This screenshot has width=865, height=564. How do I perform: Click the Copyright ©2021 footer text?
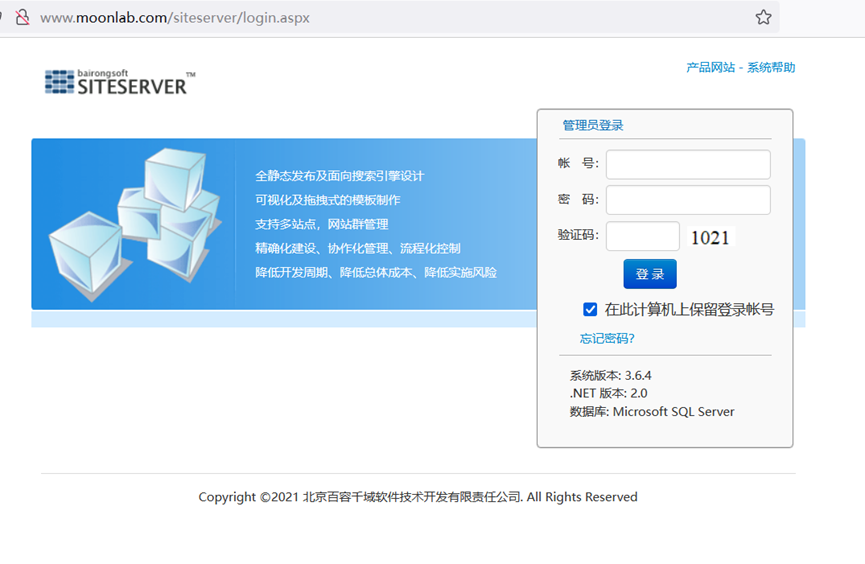click(x=418, y=497)
